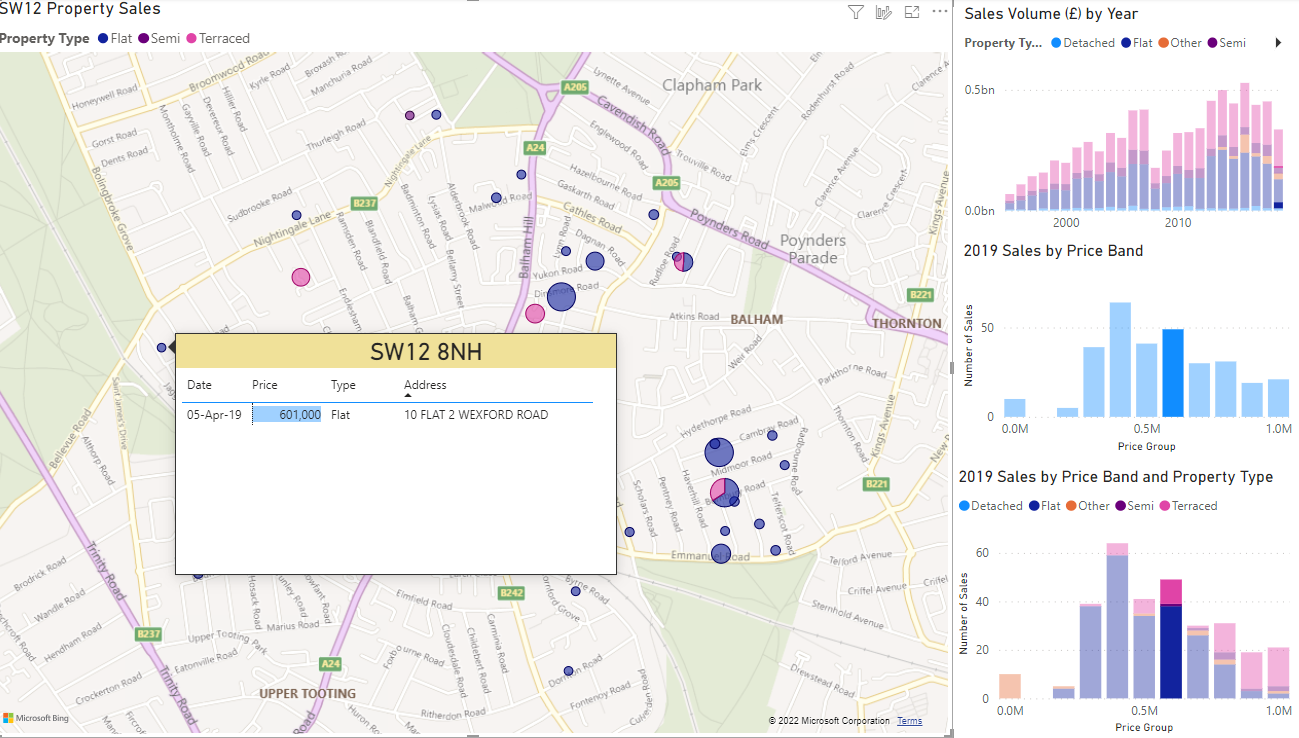Click the filter funnel icon on map visual
This screenshot has width=1299, height=738.
pyautogui.click(x=855, y=12)
